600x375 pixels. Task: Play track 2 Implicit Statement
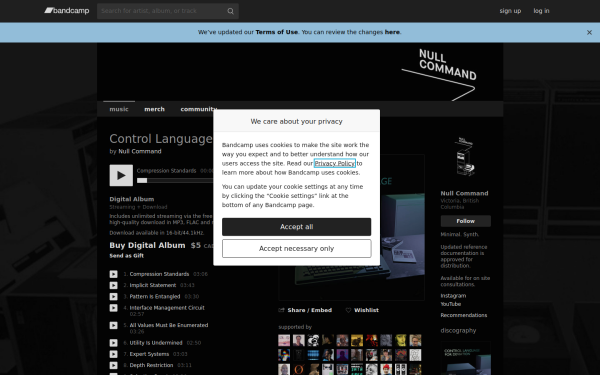[x=114, y=285]
